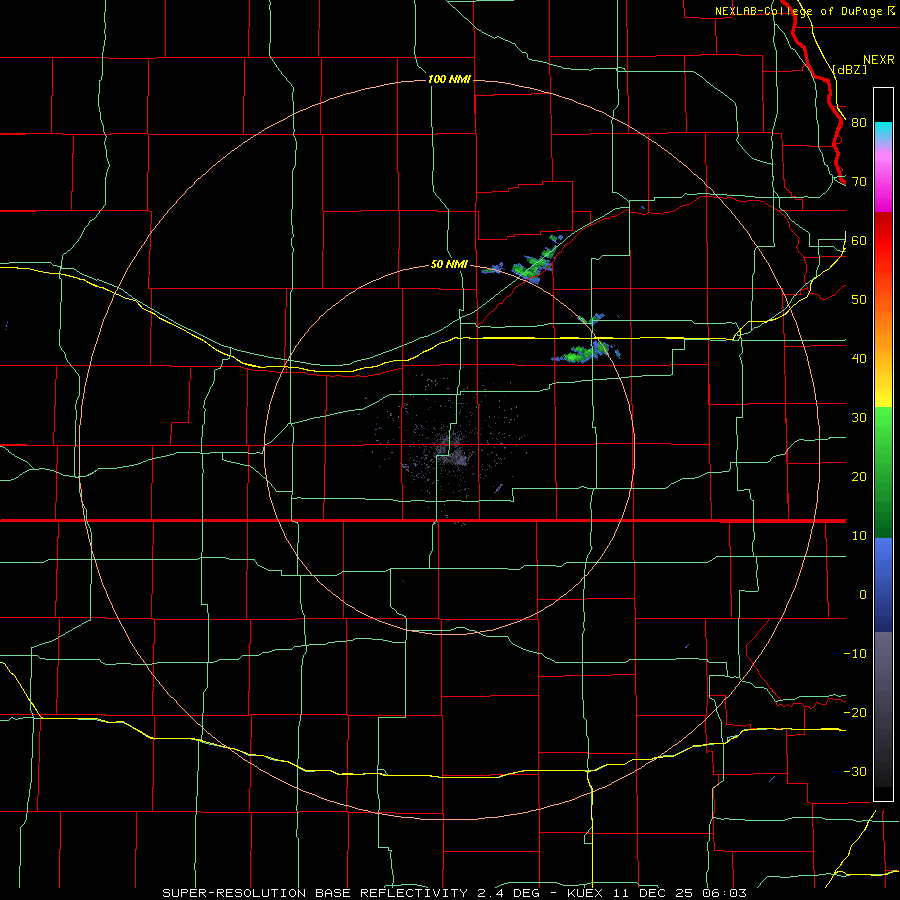Image resolution: width=900 pixels, height=900 pixels.
Task: Click the NEXR label above the color scale
Action: (x=879, y=60)
